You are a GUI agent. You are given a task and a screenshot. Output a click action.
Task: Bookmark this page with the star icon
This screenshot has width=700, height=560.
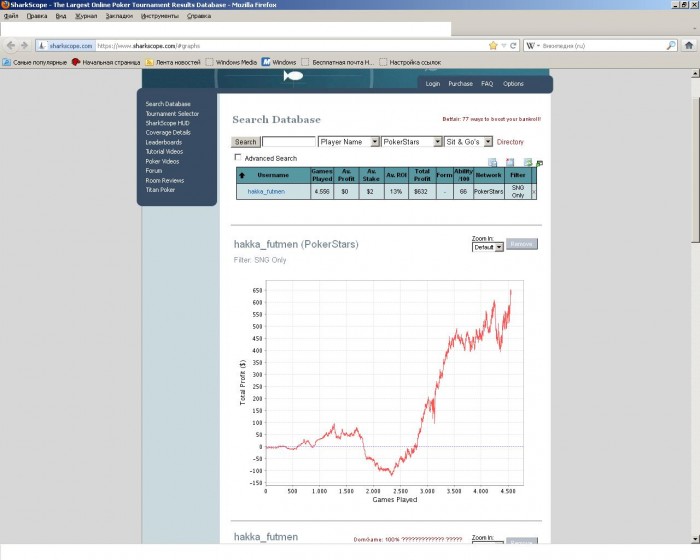(493, 46)
